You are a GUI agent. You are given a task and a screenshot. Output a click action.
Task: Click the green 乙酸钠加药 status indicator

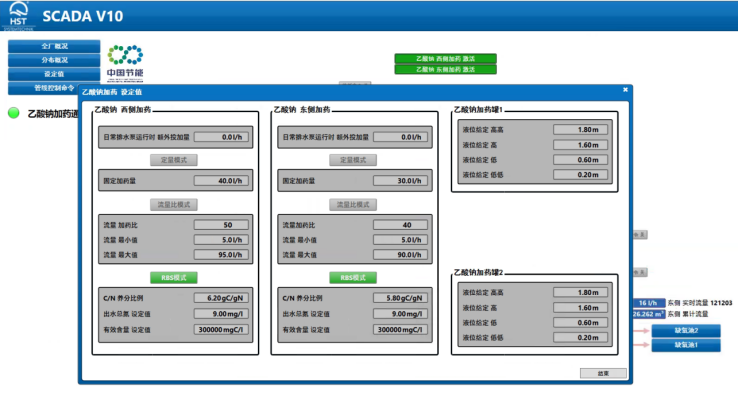click(14, 113)
